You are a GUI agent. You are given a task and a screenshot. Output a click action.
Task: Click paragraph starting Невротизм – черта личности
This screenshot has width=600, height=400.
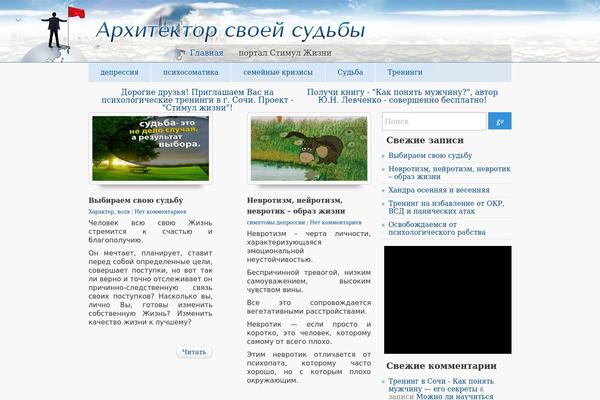point(308,247)
